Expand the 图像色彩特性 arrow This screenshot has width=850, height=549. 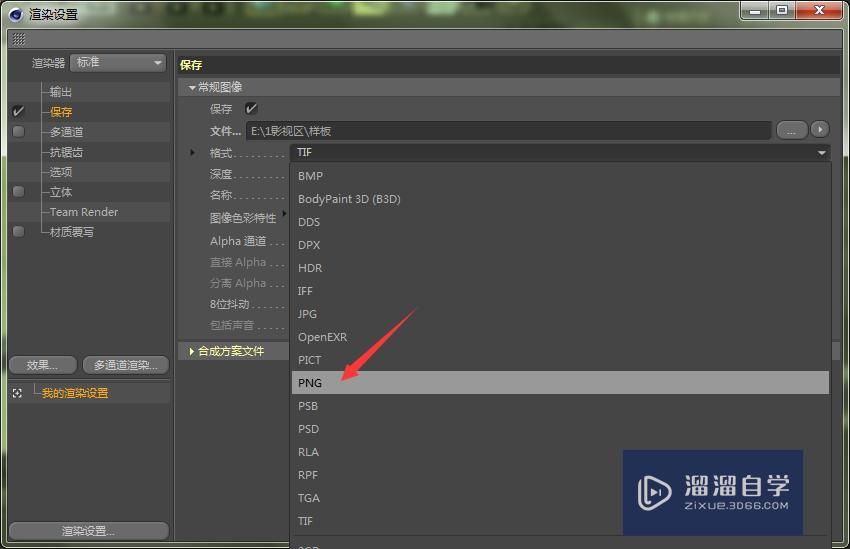point(284,214)
